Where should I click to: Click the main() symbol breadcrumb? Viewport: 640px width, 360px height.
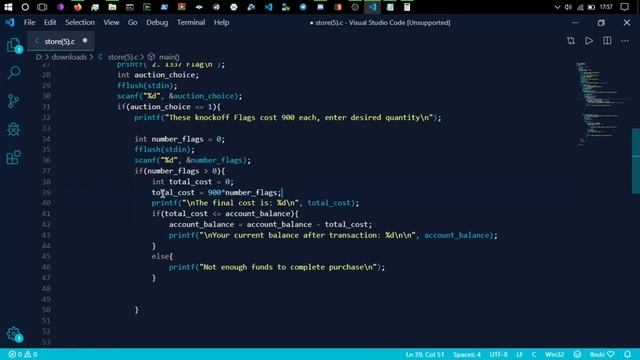coord(169,57)
